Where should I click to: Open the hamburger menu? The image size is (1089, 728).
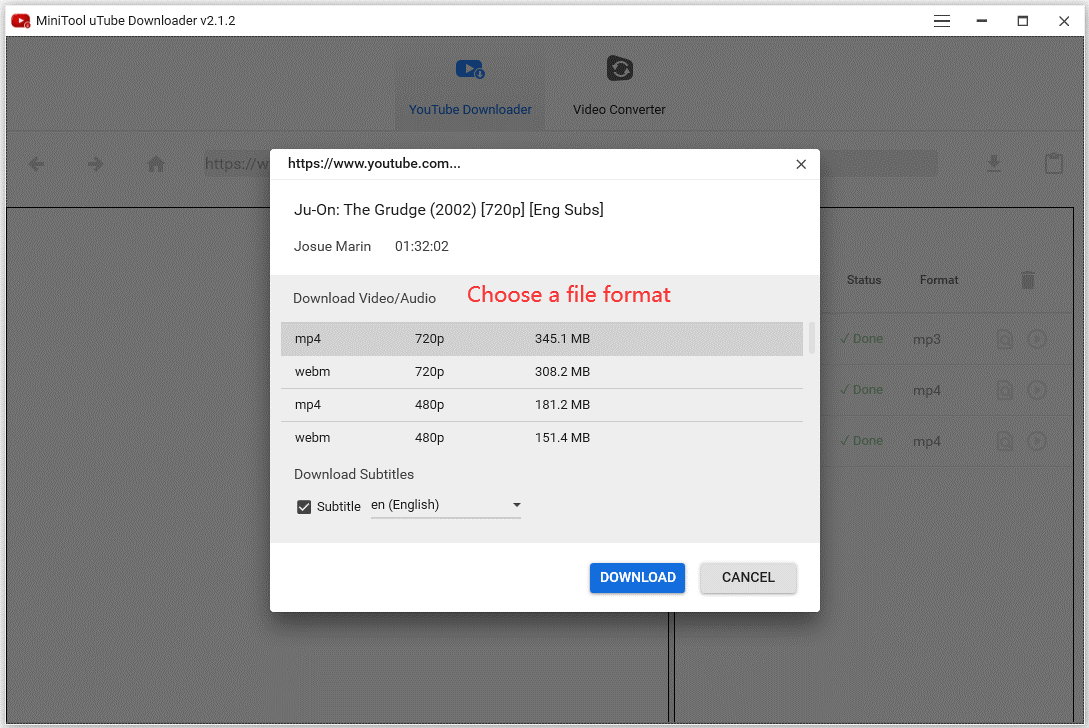coord(941,20)
